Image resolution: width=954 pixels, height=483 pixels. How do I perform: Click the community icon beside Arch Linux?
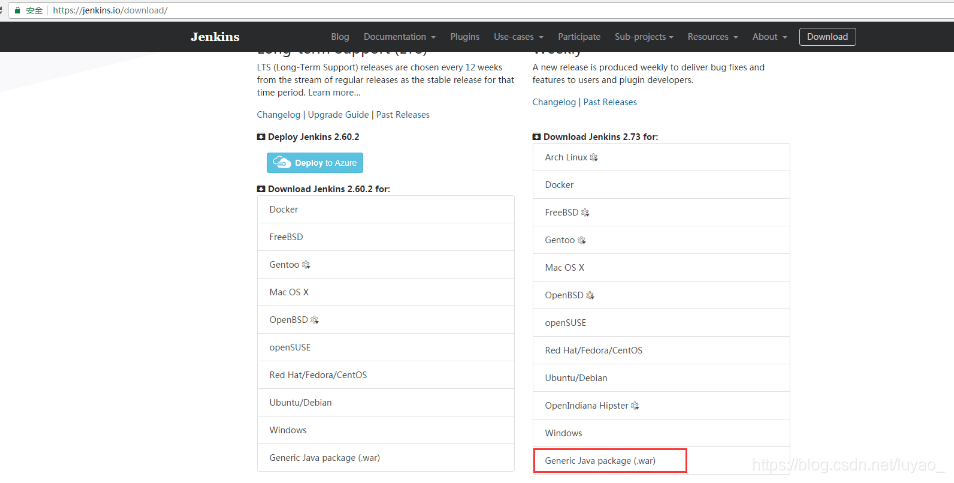pos(594,157)
